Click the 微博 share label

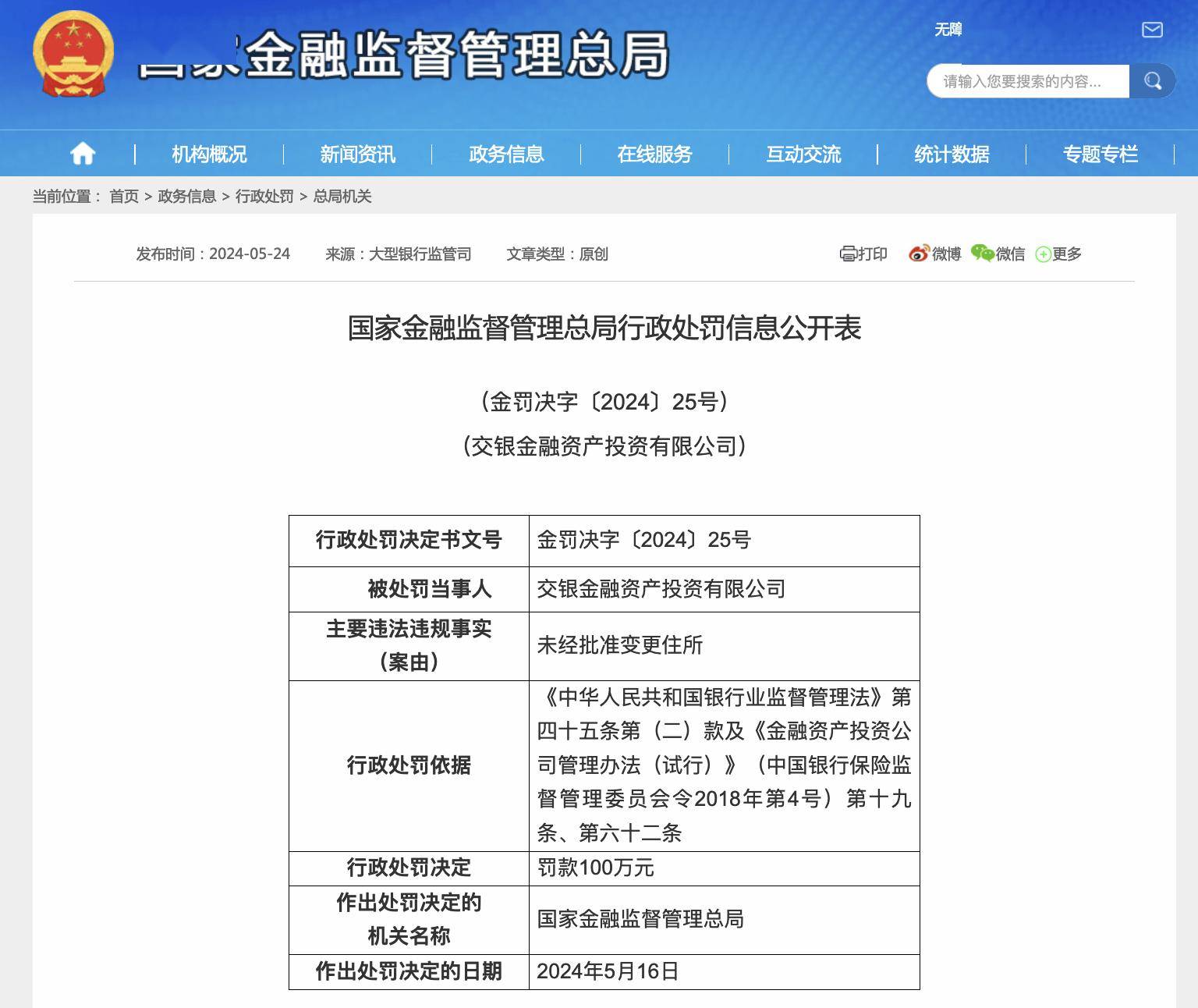(946, 254)
